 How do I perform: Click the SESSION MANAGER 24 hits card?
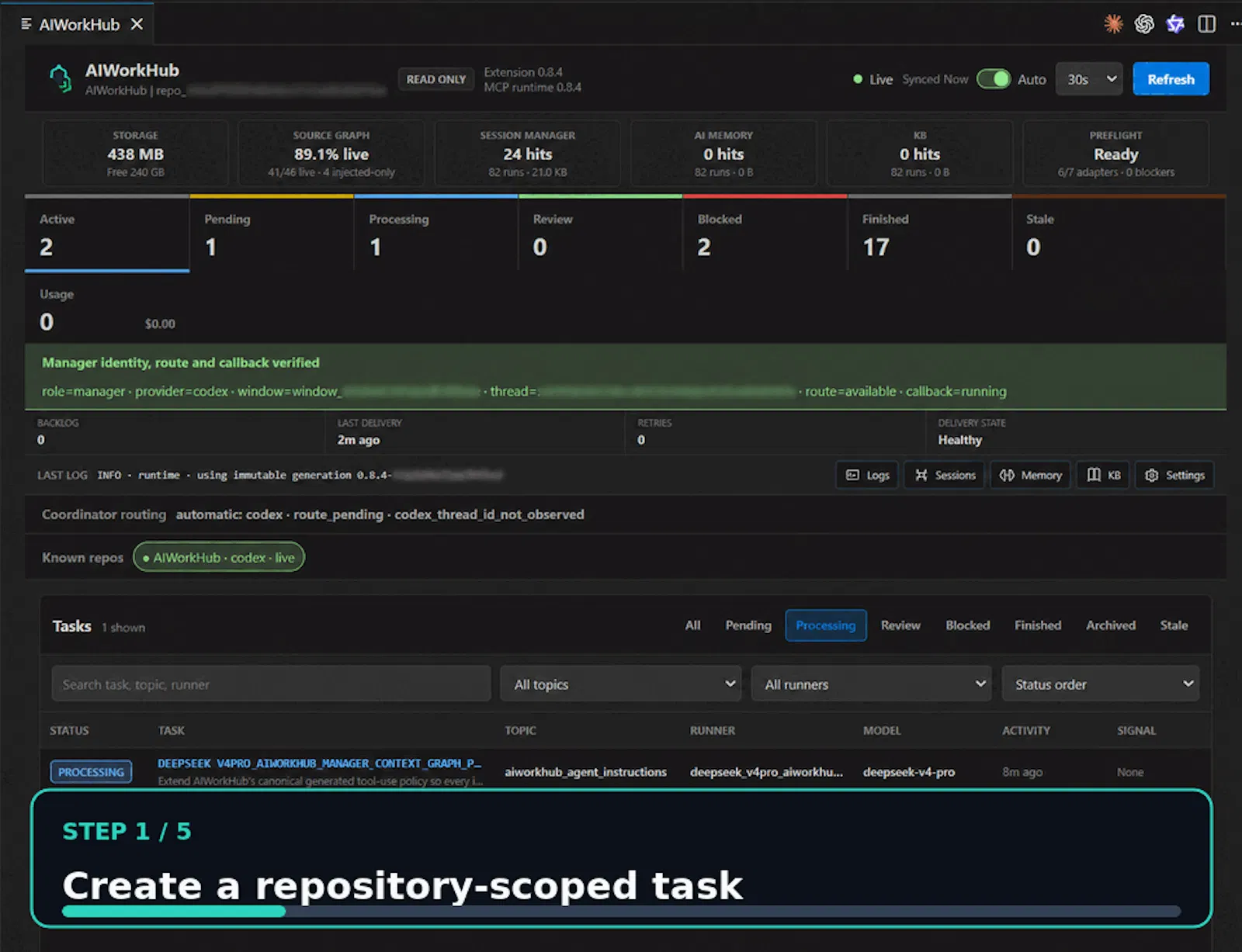point(528,154)
